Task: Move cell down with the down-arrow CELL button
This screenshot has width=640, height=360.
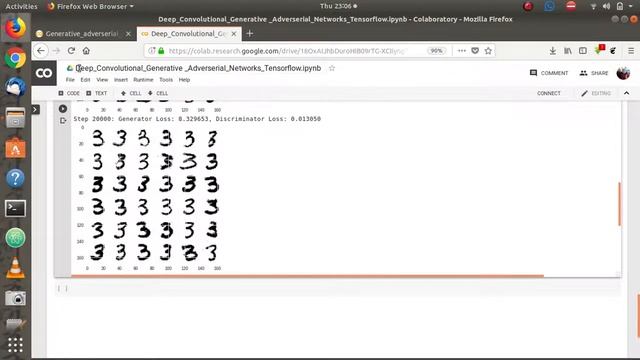Action: (x=158, y=93)
